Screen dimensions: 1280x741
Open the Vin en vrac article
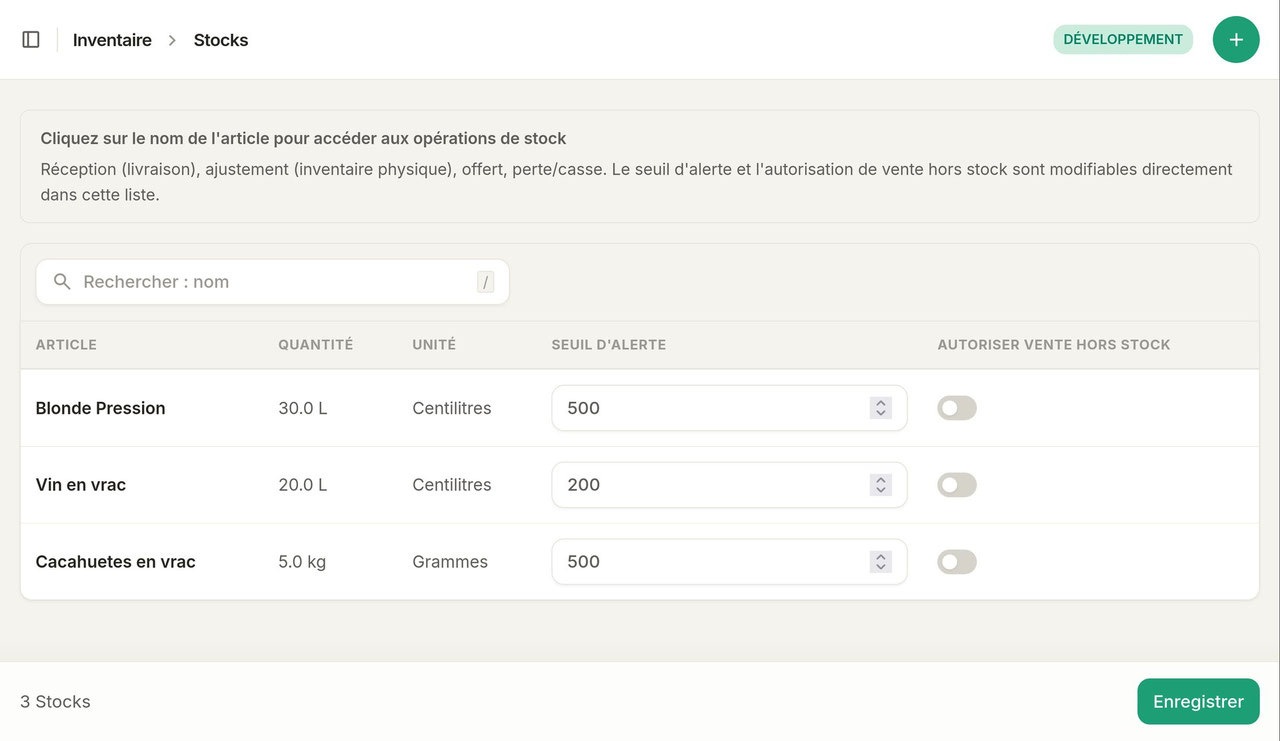[81, 485]
